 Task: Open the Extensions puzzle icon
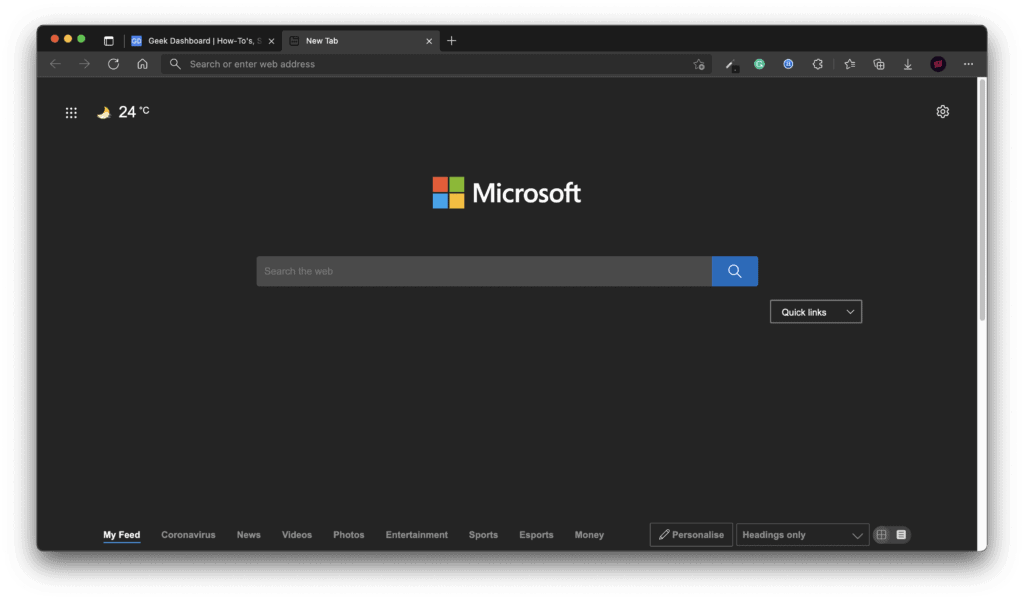pyautogui.click(x=818, y=64)
